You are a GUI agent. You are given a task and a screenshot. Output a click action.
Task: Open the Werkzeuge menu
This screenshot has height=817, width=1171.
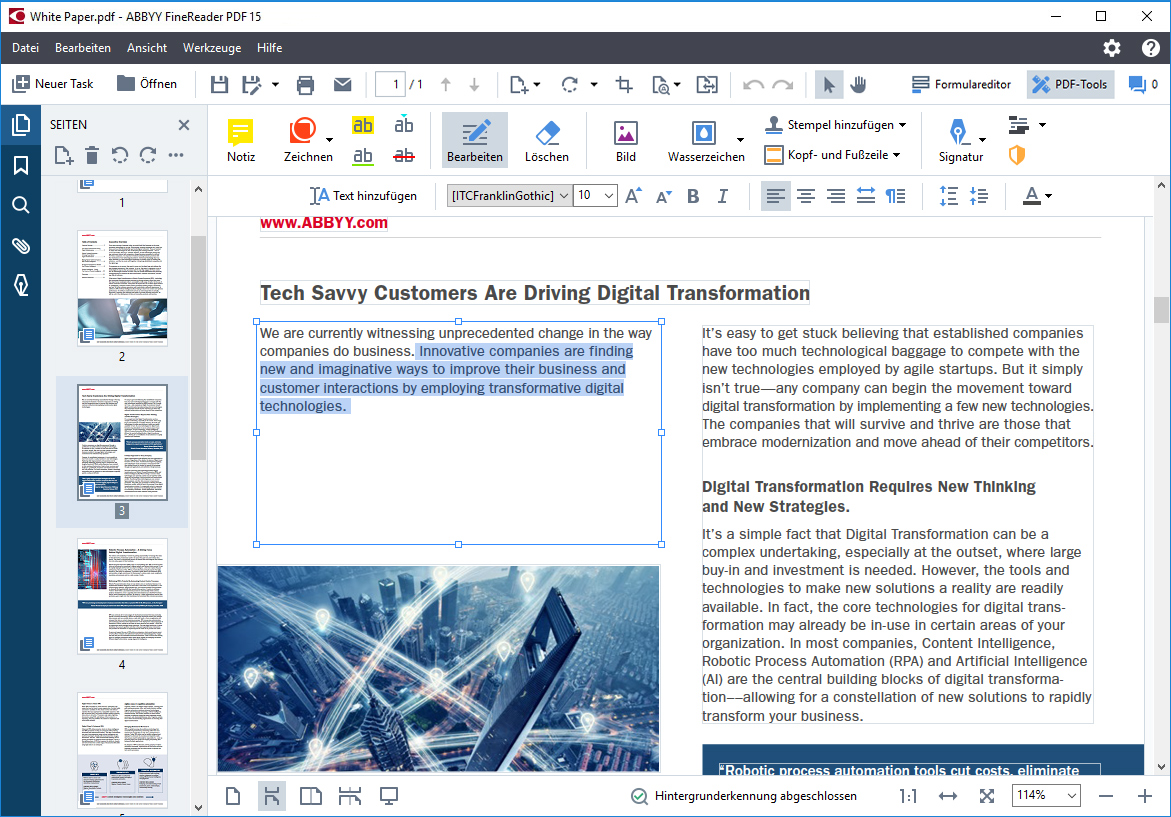212,48
